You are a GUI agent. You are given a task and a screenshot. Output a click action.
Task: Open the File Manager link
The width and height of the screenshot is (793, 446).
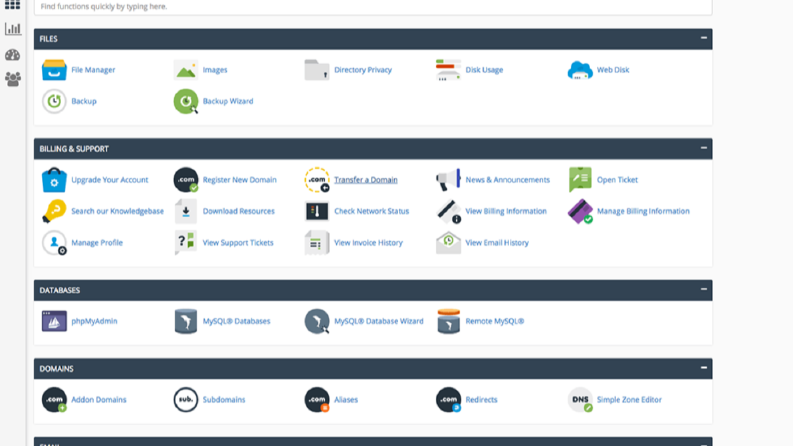coord(93,70)
